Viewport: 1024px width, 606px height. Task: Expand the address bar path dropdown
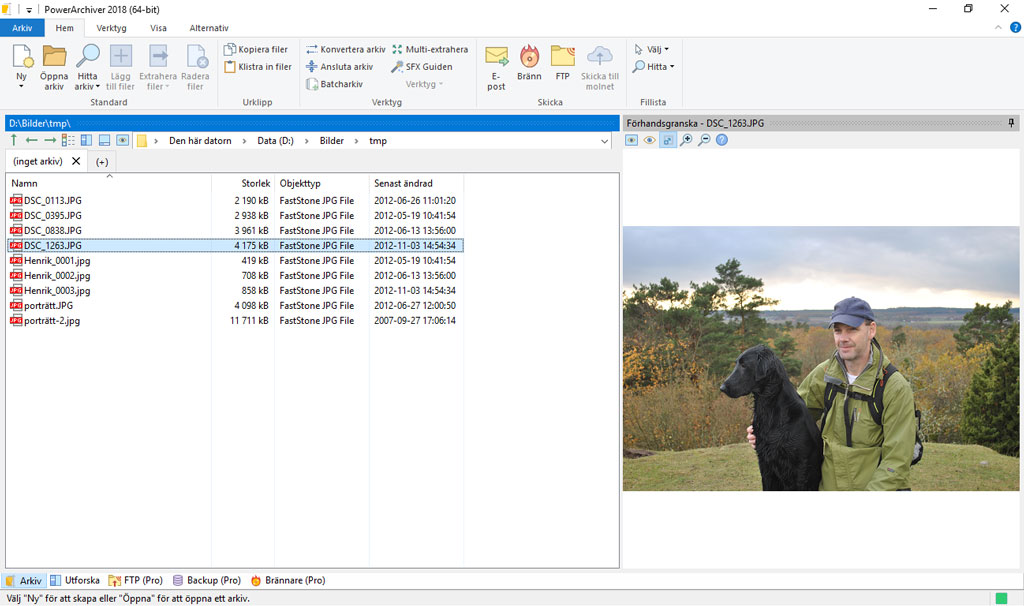[x=605, y=141]
